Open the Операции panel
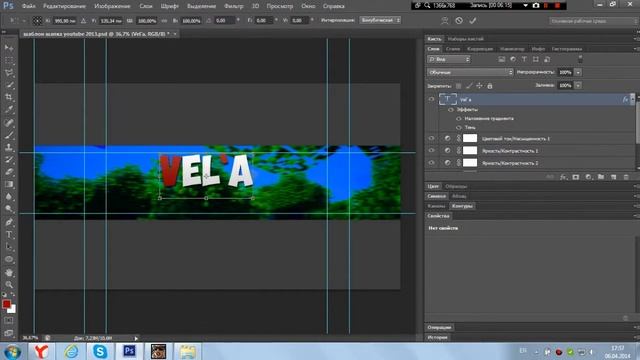 coord(439,327)
